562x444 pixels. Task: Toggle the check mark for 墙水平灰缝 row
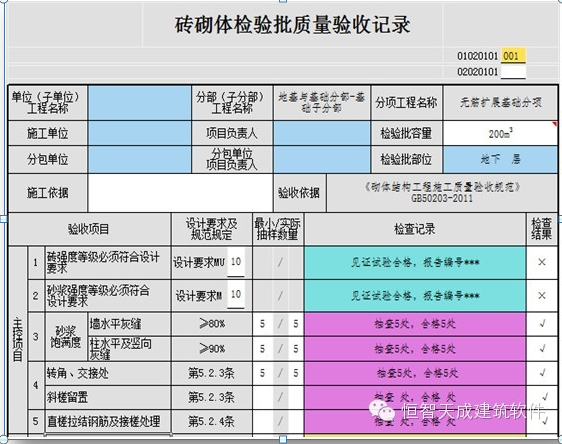point(542,324)
